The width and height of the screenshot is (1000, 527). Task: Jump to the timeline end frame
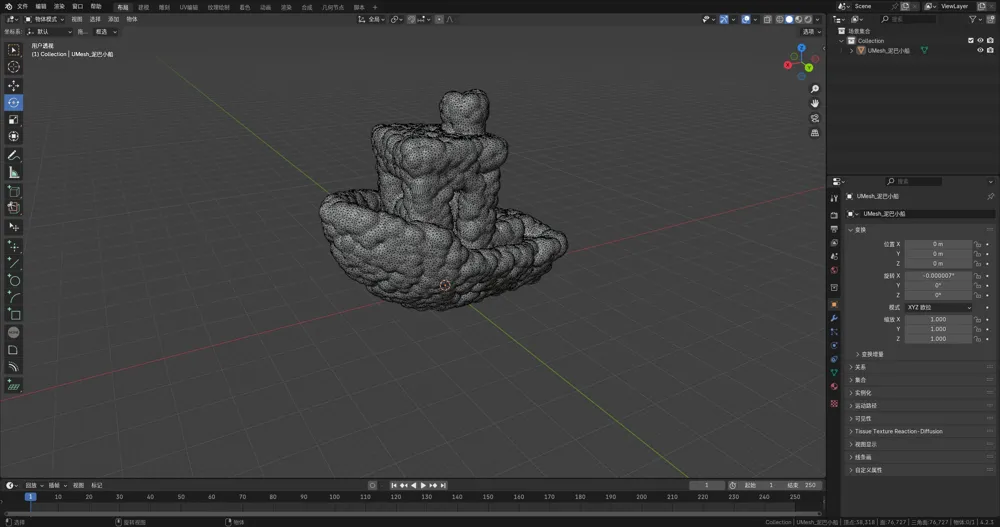pos(443,486)
